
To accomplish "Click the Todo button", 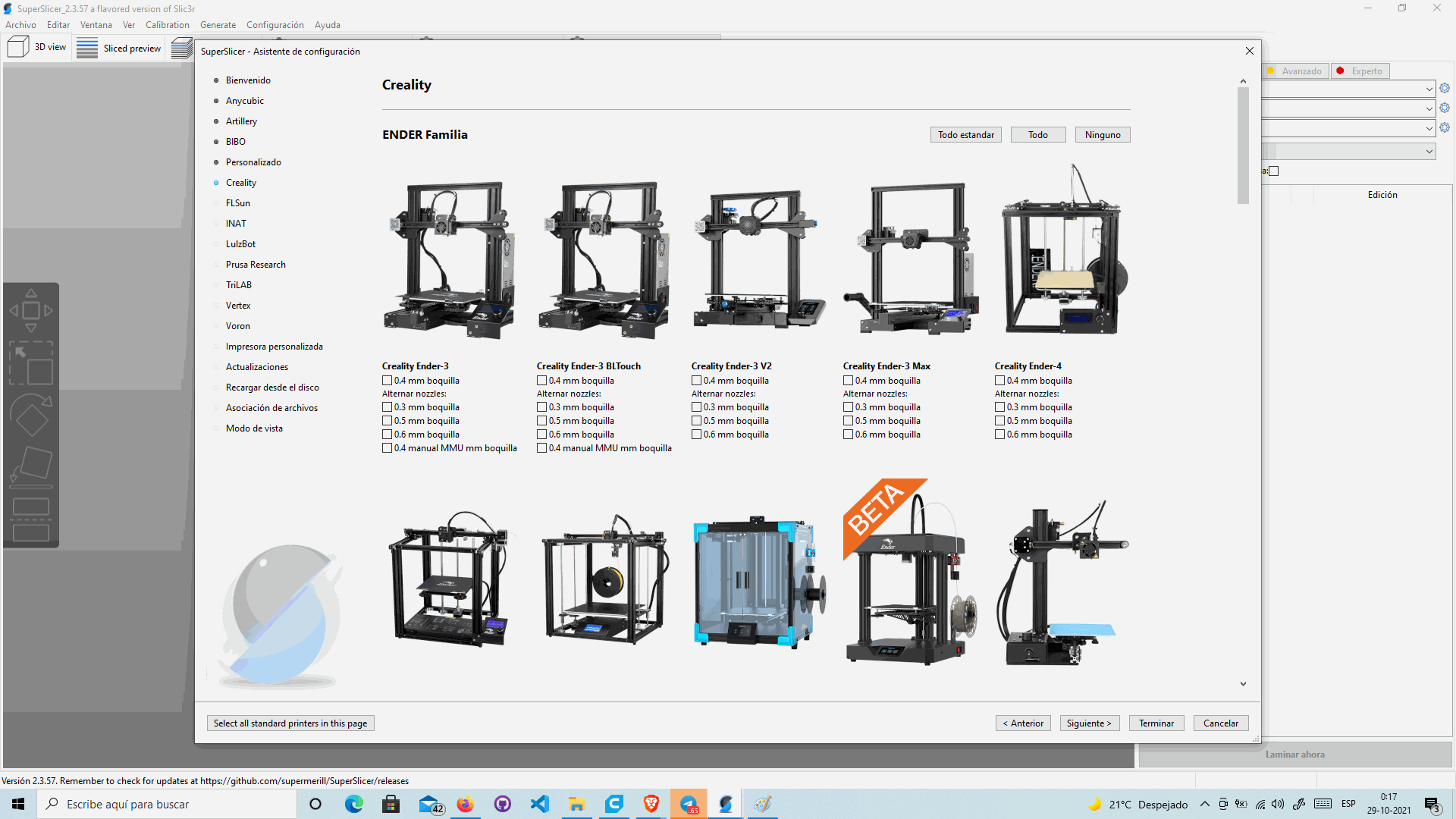I will tap(1038, 135).
